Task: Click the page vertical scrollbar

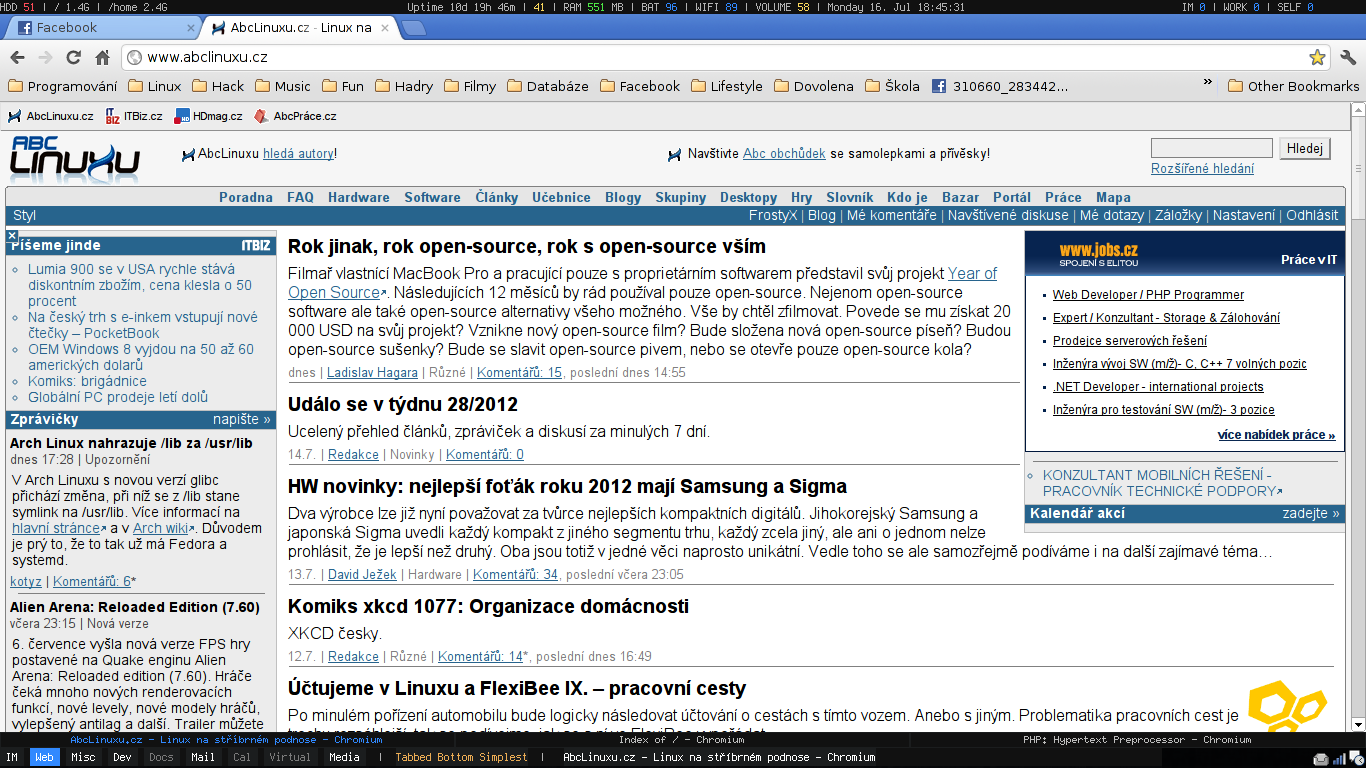Action: pos(1356,418)
